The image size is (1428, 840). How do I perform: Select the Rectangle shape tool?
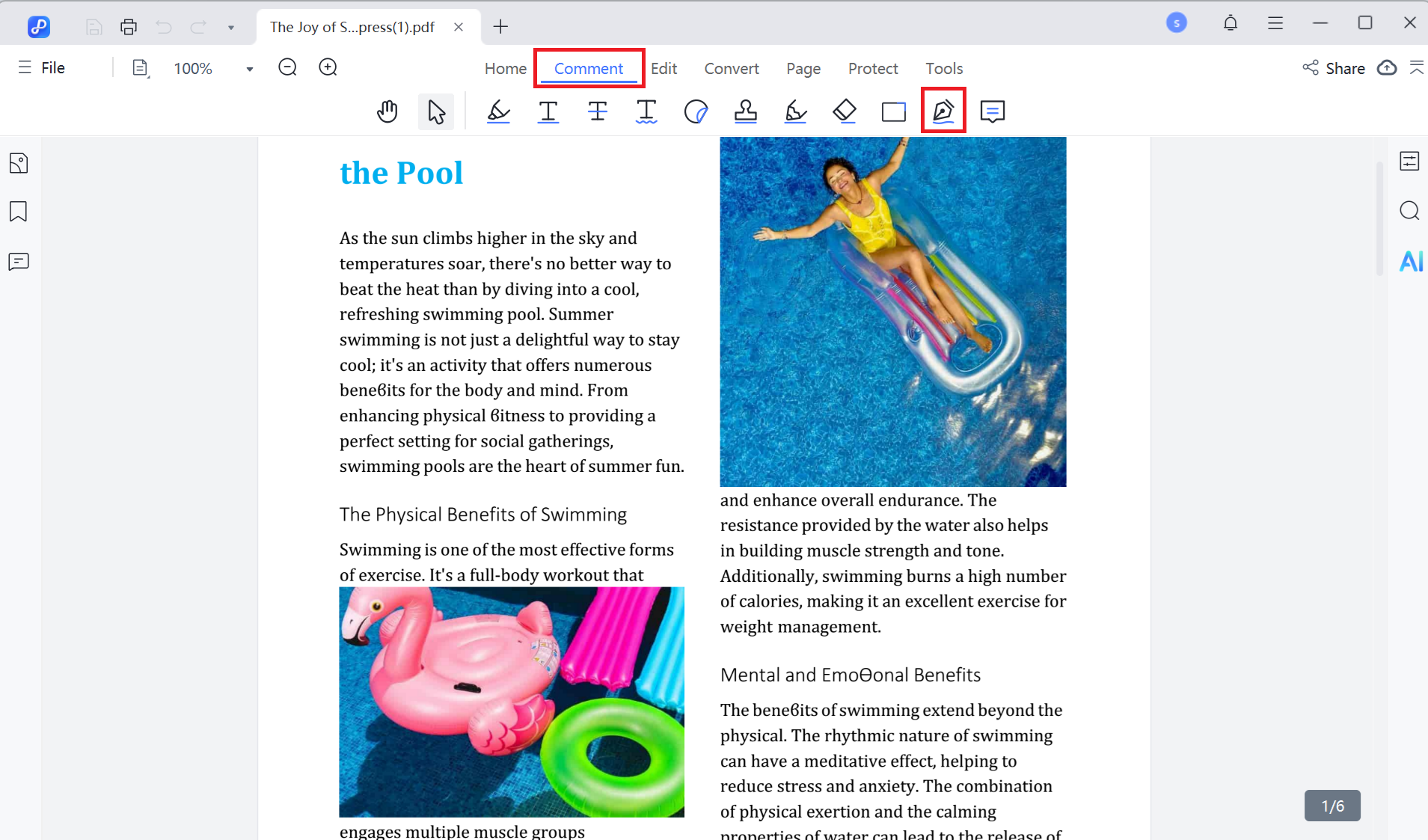click(893, 111)
